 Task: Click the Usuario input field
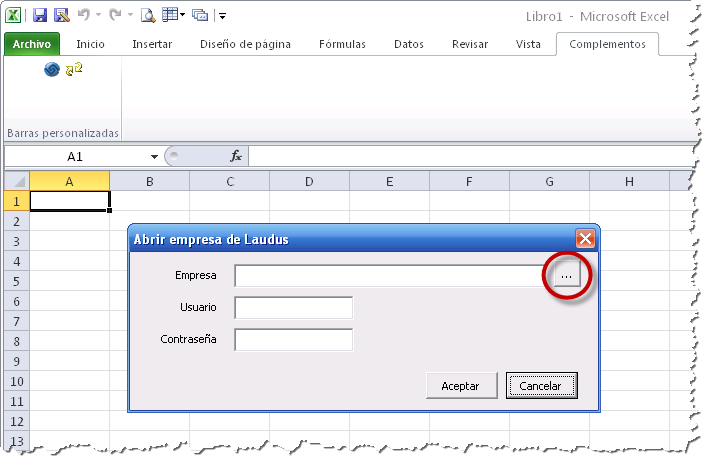pos(293,308)
